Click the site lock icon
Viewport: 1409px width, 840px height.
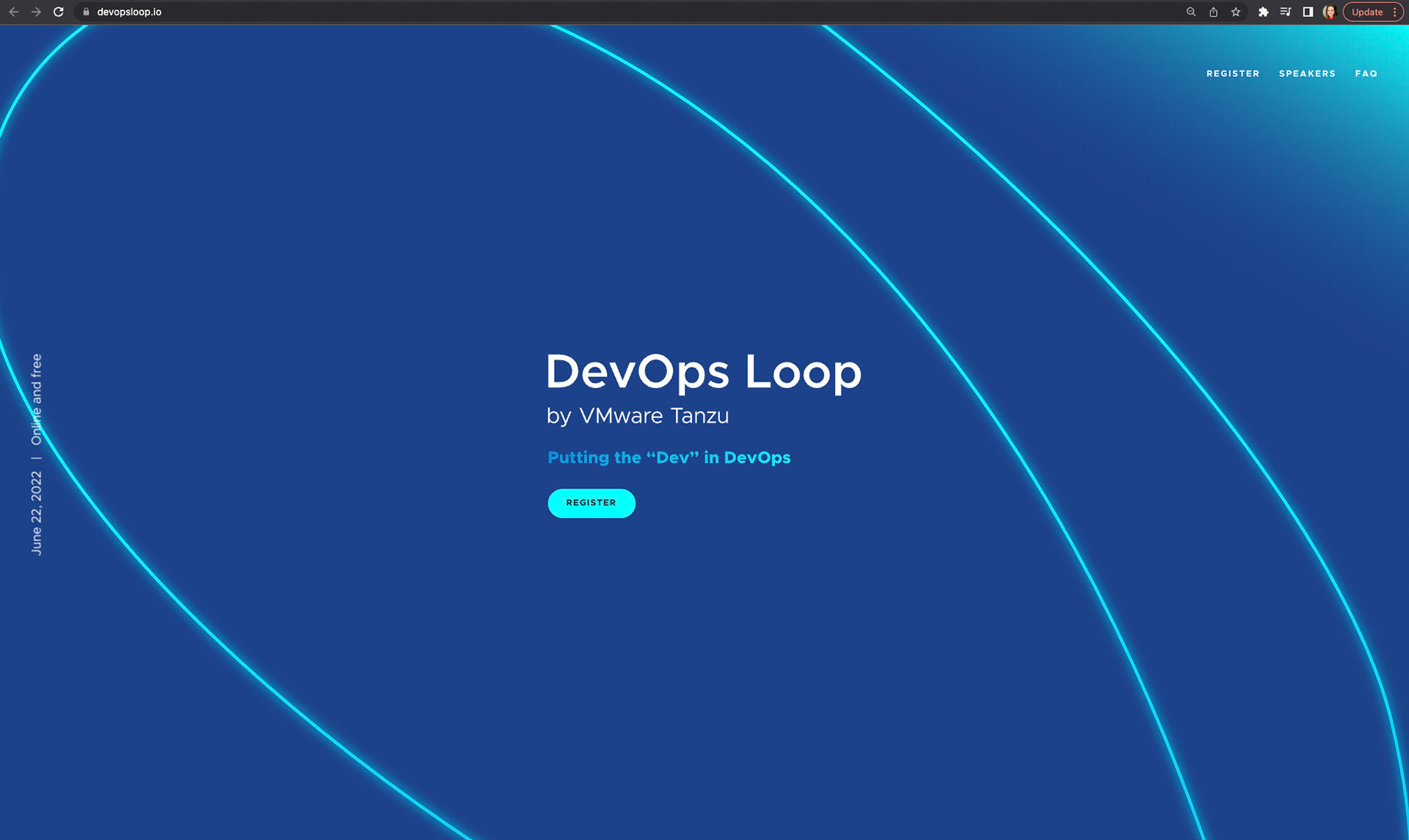point(86,12)
